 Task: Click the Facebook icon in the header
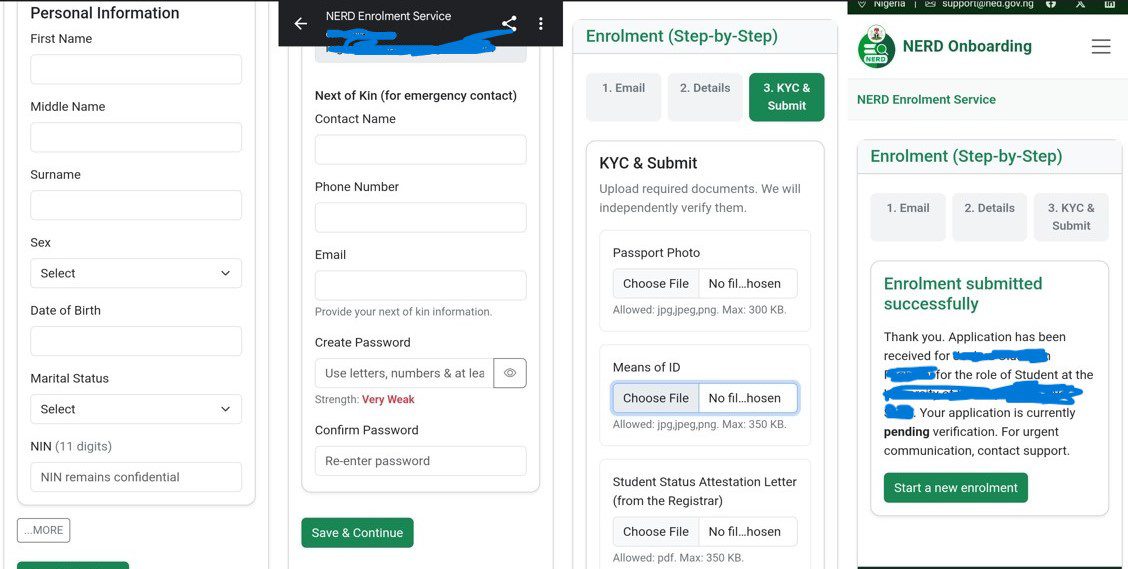coord(1051,4)
